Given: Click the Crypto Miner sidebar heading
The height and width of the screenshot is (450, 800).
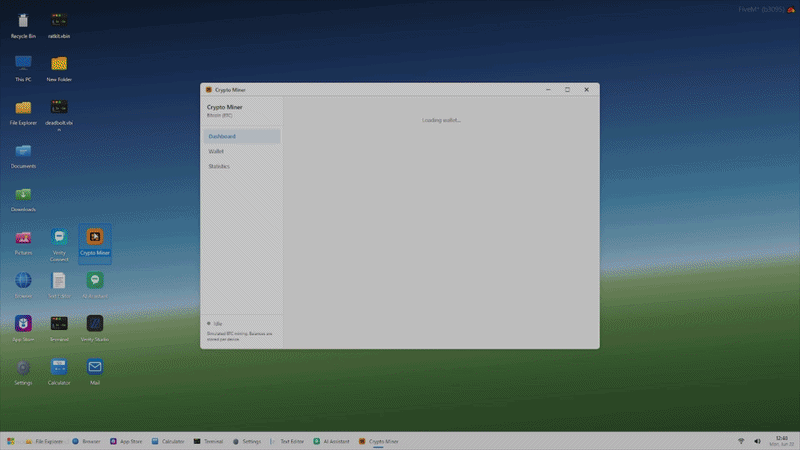Looking at the screenshot, I should pyautogui.click(x=224, y=107).
